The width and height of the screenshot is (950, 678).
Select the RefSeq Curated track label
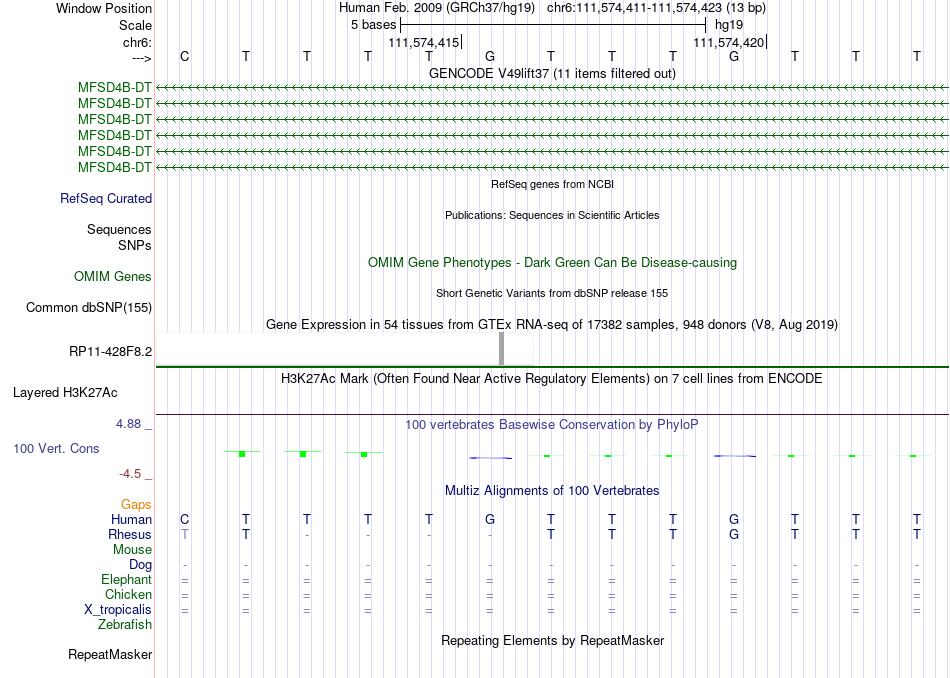coord(106,199)
